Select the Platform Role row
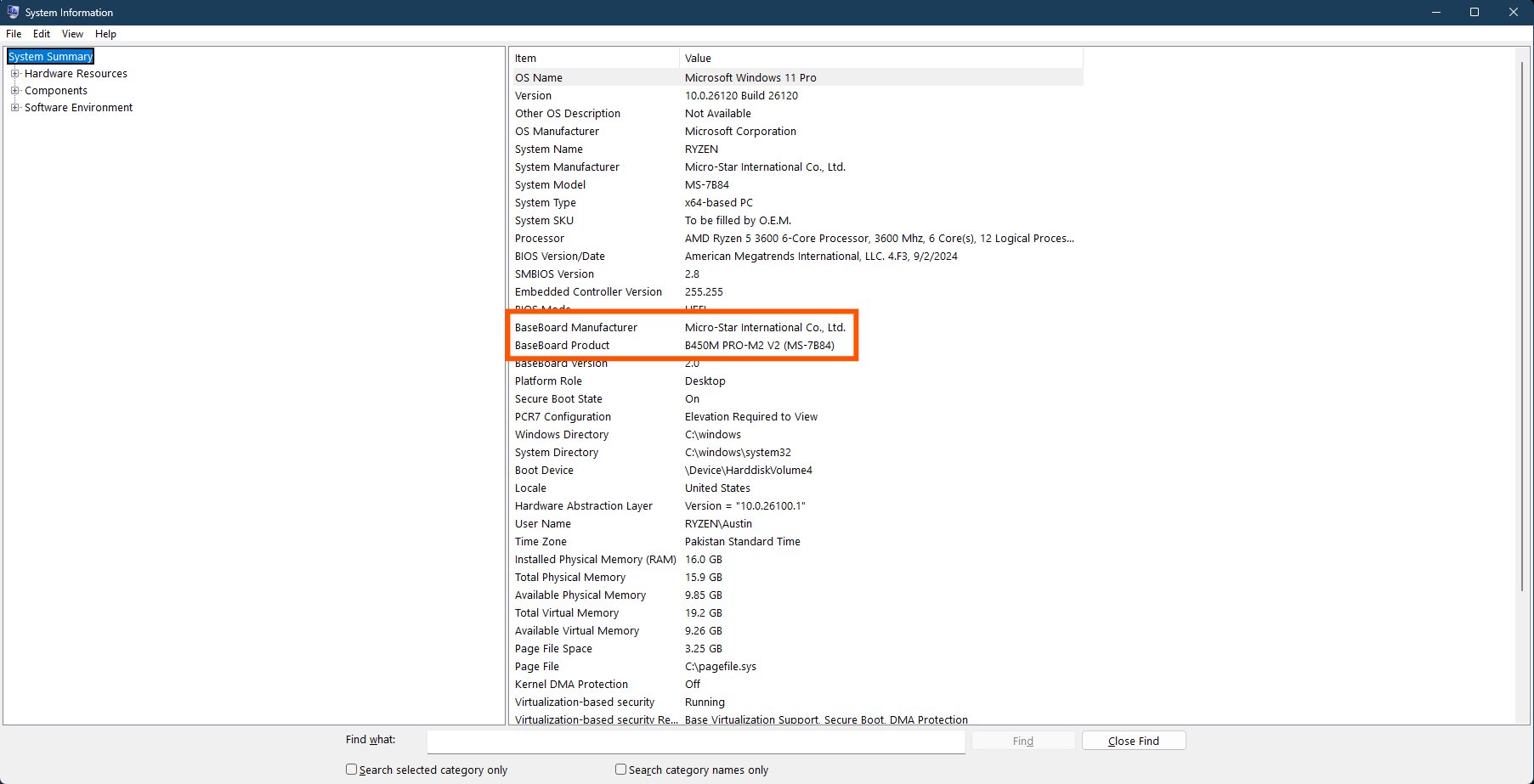Image resolution: width=1534 pixels, height=784 pixels. (x=796, y=381)
